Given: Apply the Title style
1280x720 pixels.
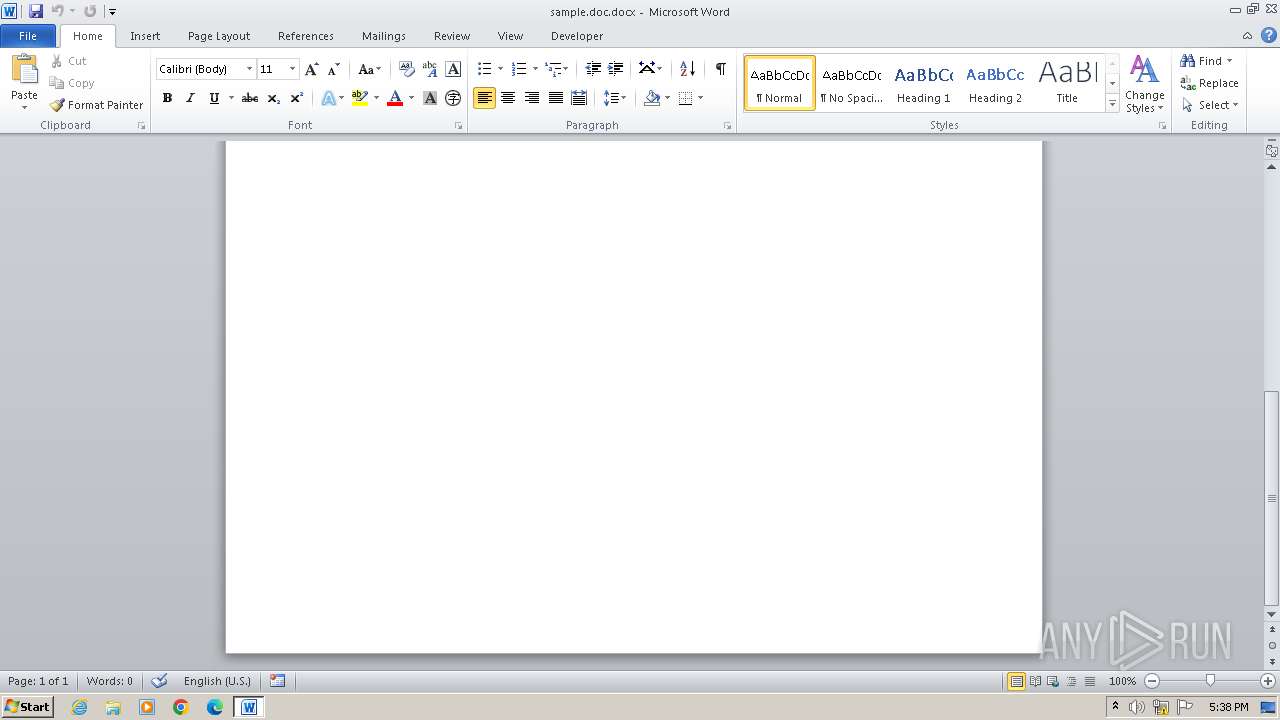Looking at the screenshot, I should pyautogui.click(x=1067, y=83).
